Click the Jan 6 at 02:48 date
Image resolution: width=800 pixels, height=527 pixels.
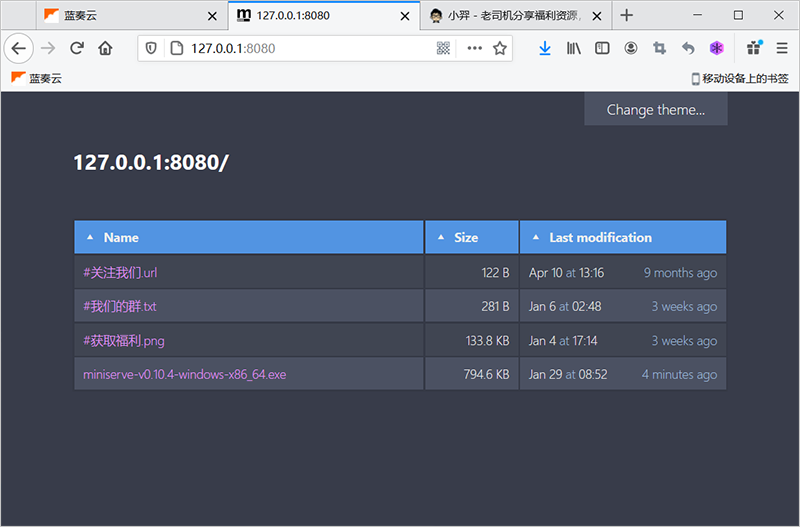565,306
